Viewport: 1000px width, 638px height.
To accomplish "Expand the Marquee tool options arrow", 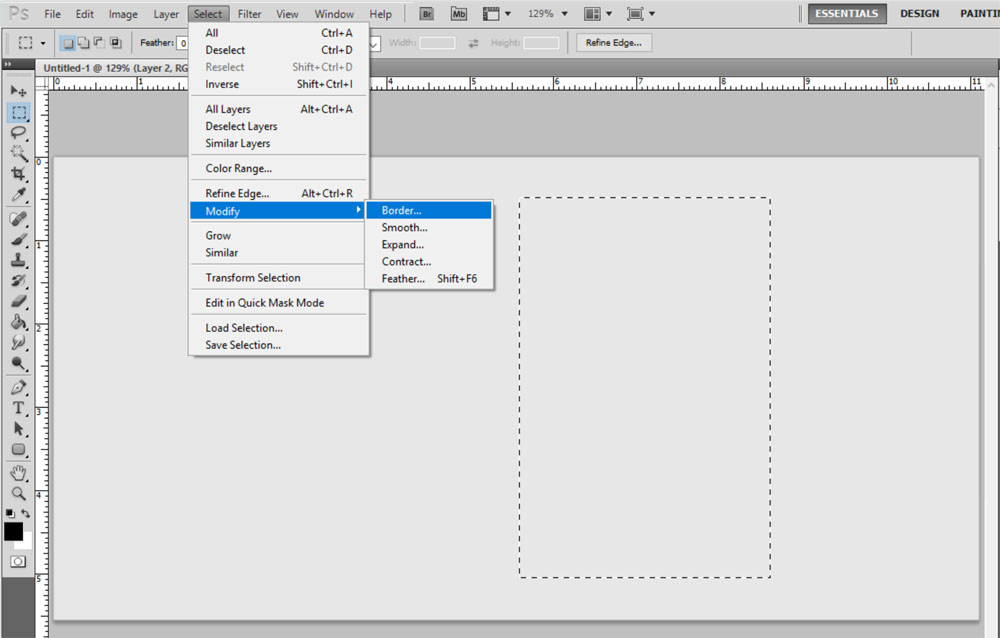I will pos(43,42).
